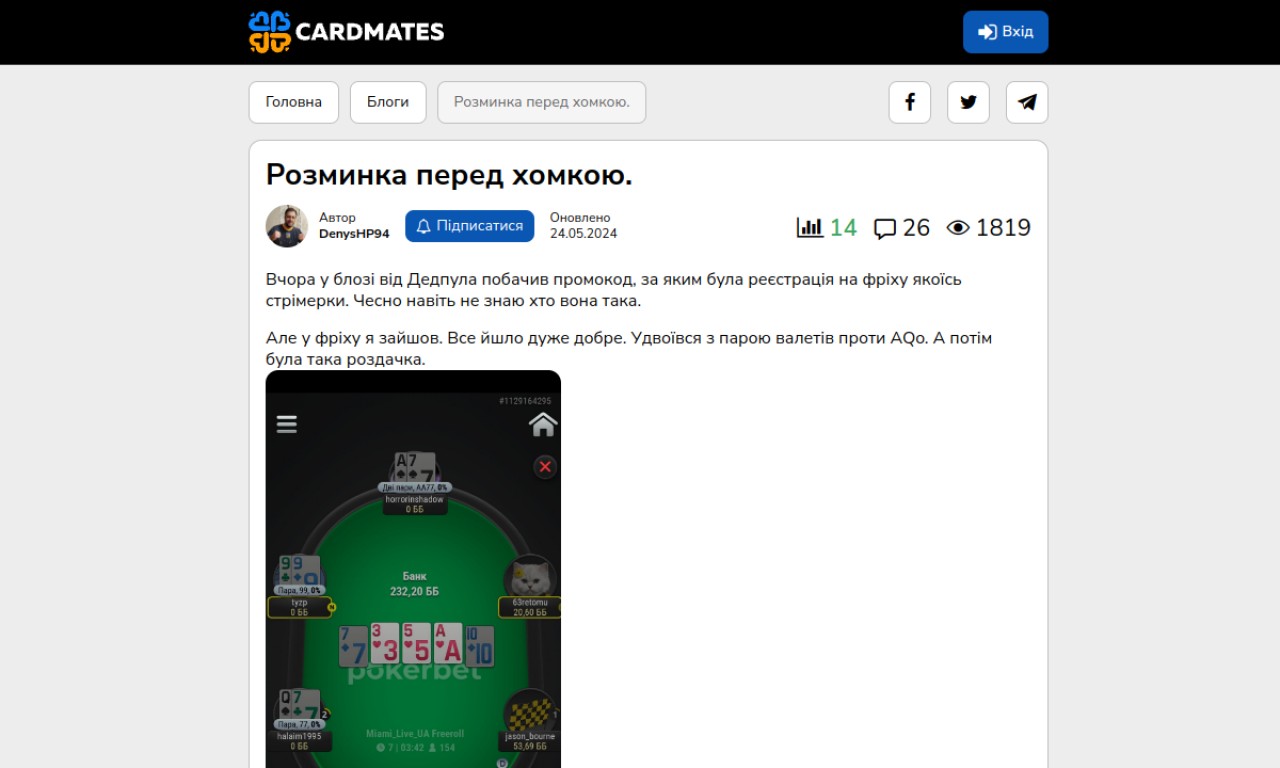The height and width of the screenshot is (768, 1280).
Task: Open Блоги breadcrumb
Action: 388,102
